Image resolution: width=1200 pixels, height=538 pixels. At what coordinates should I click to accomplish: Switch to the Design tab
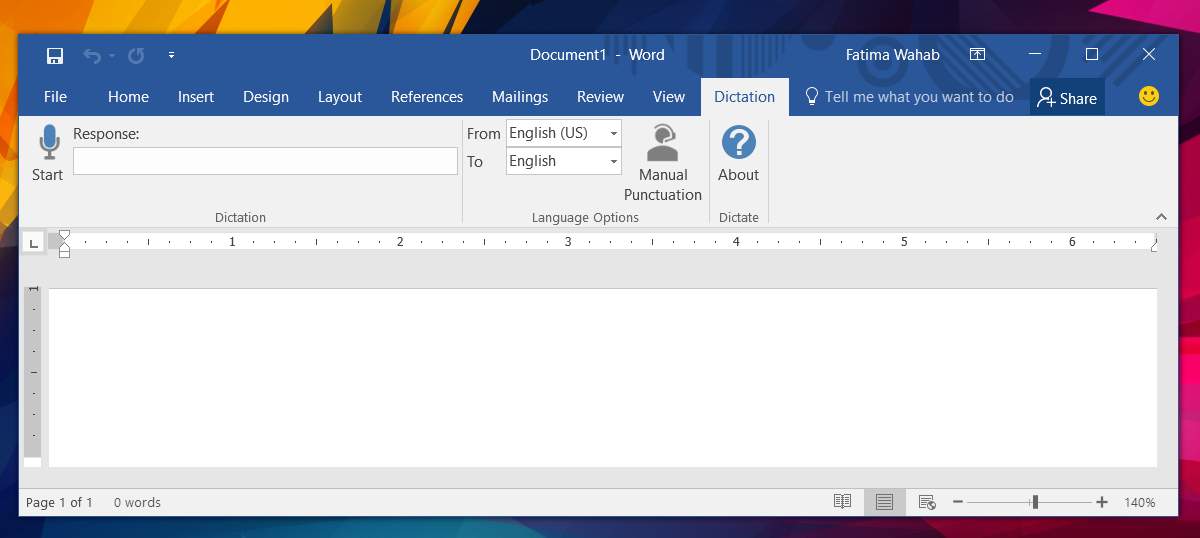266,97
